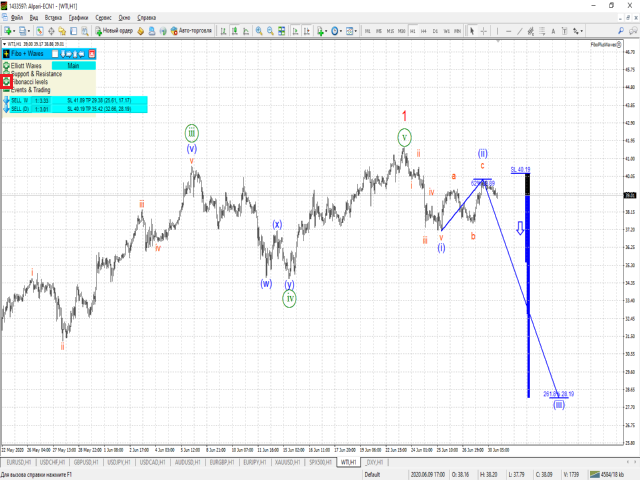Click the search magnifier icon
The image size is (640, 480).
621,31
